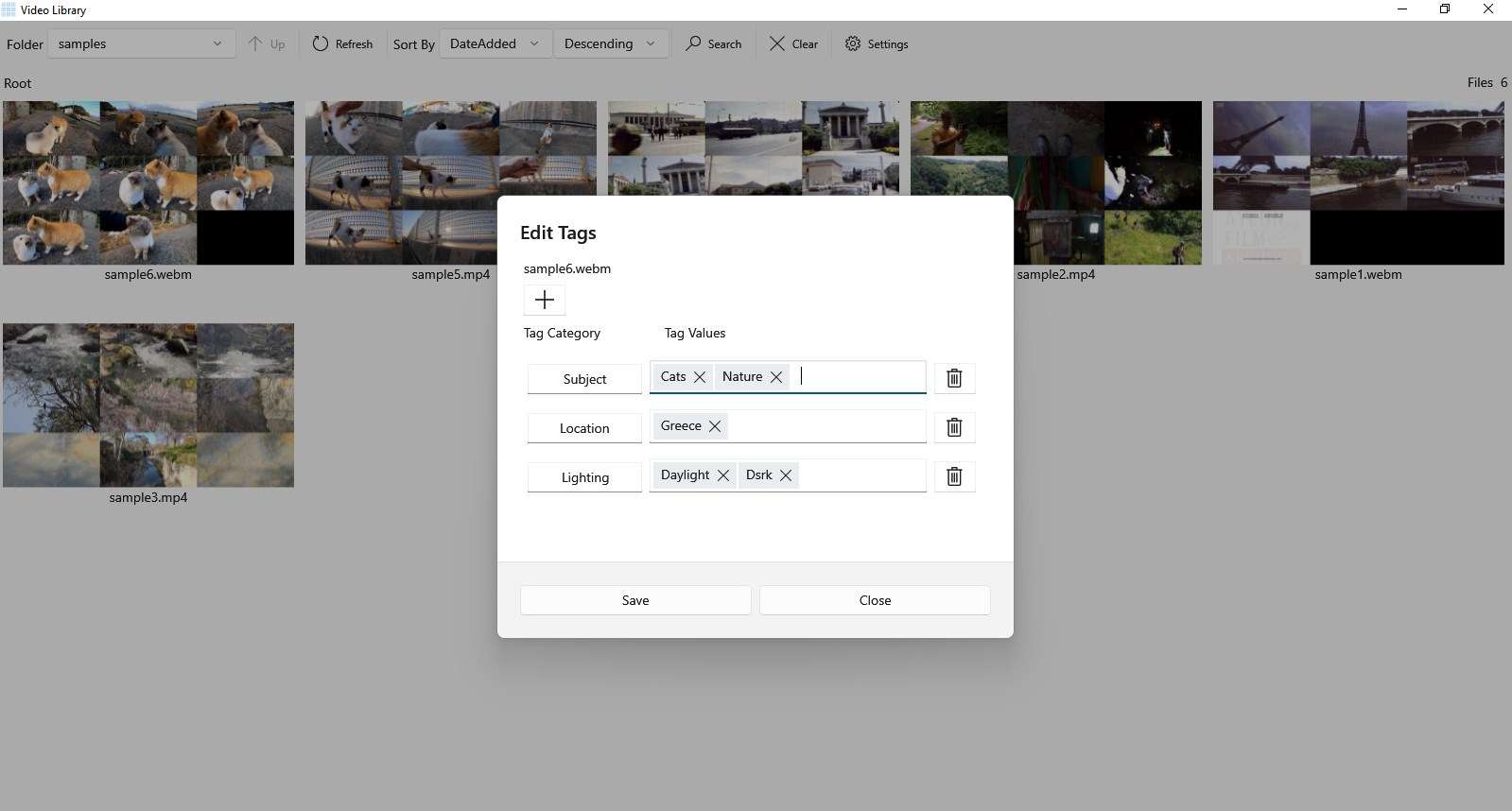Remove the Cats tag
1512x811 pixels.
[700, 377]
